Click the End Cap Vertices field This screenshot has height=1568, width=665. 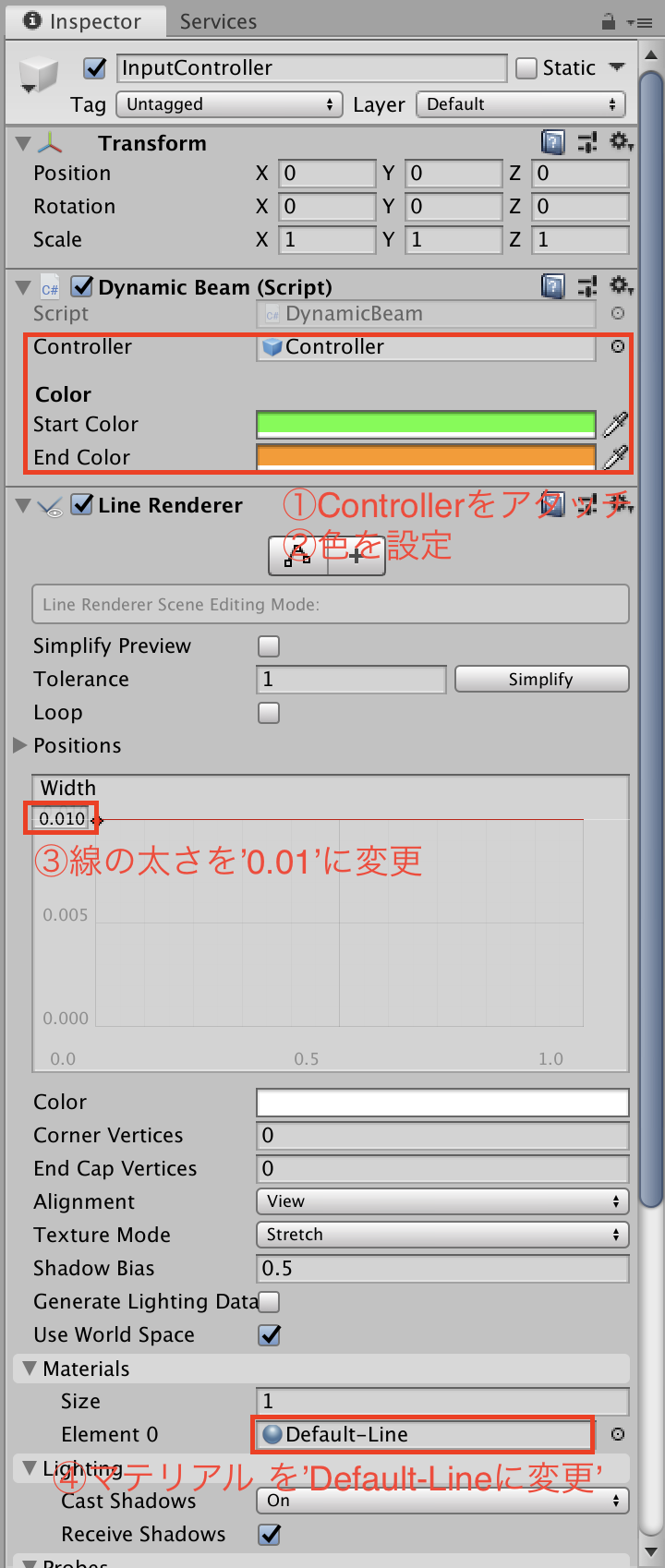point(442,1169)
